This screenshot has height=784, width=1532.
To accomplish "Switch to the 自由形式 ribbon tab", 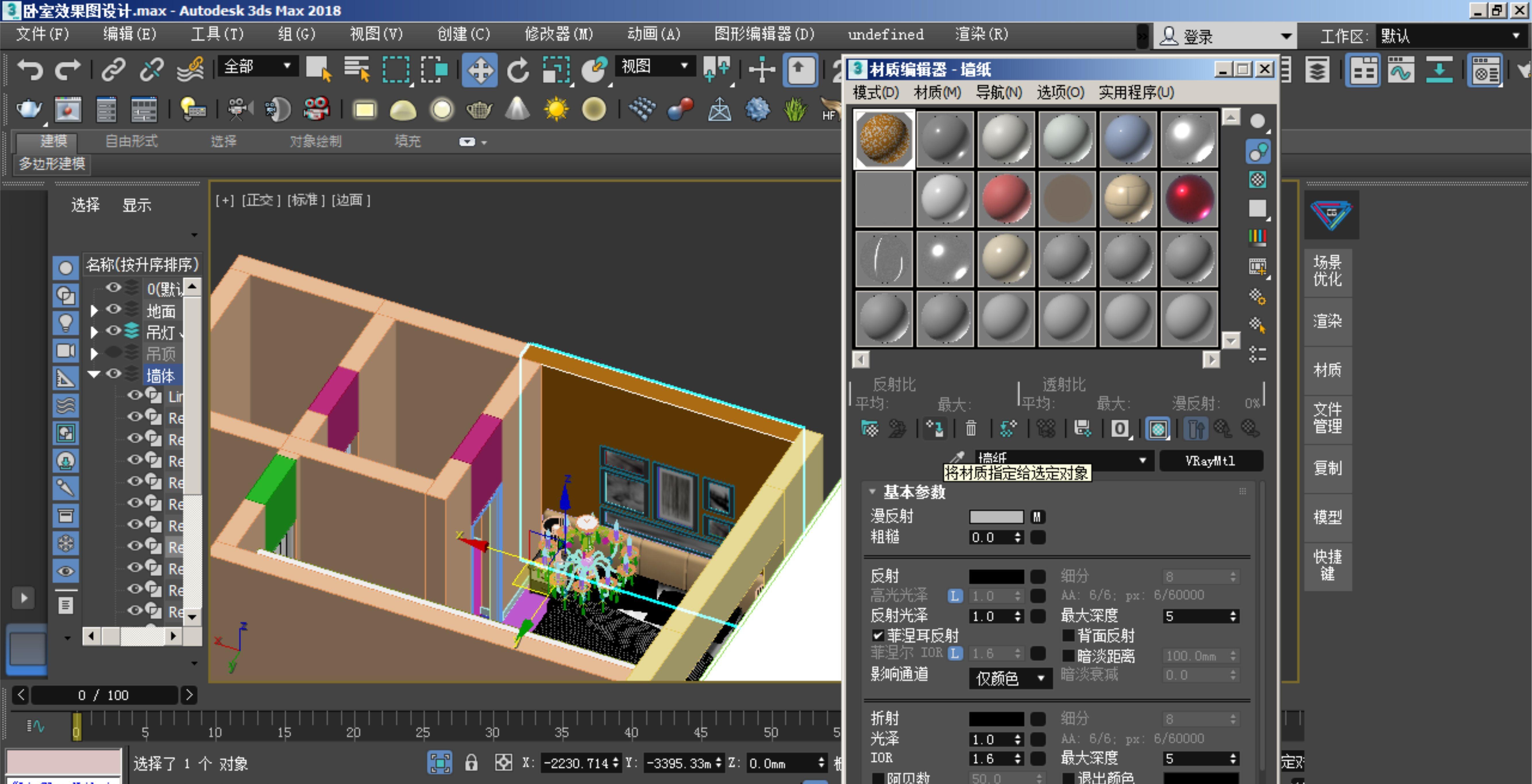I will (131, 141).
